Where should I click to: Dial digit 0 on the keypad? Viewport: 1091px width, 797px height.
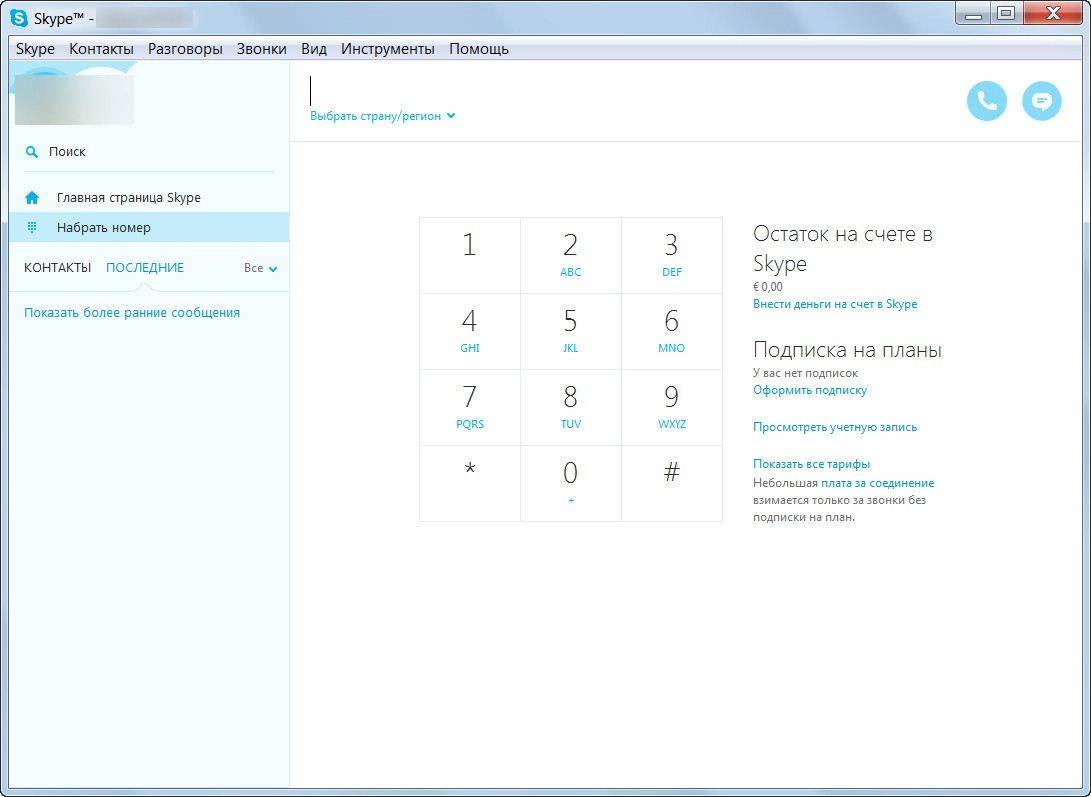click(571, 483)
